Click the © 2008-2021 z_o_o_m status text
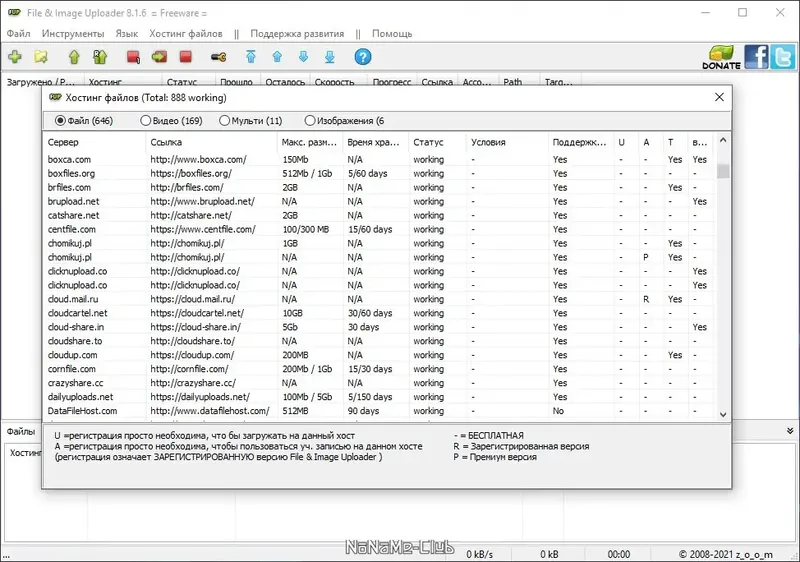Viewport: 800px width, 562px height. pyautogui.click(x=726, y=554)
